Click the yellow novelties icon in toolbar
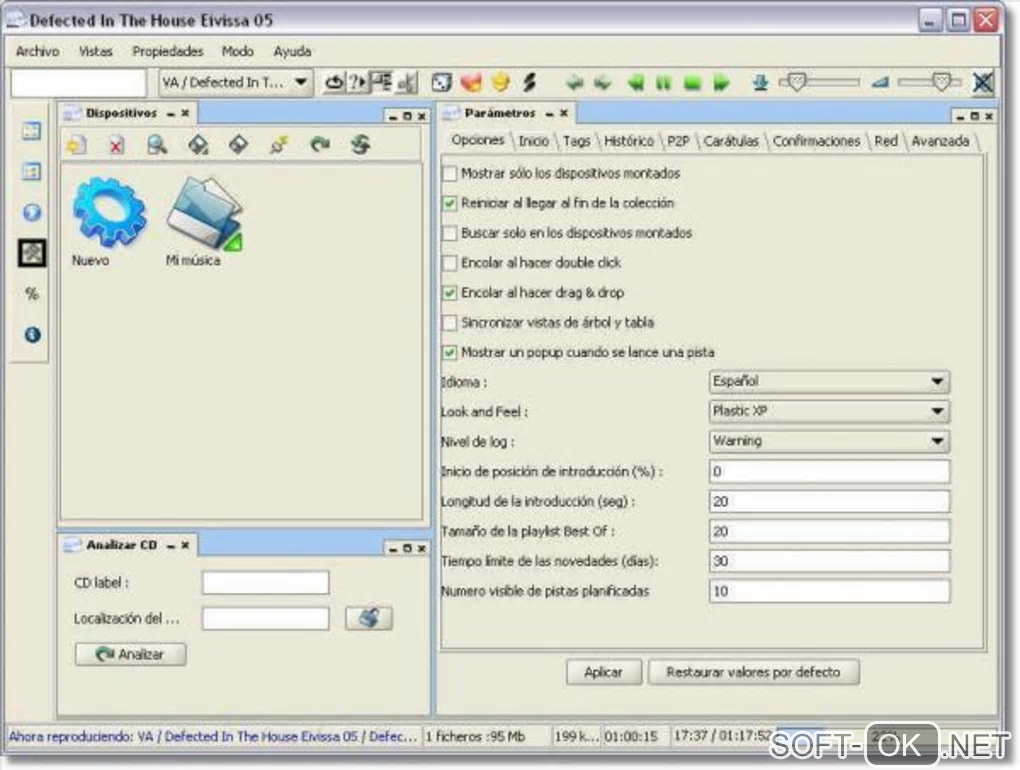 coord(500,83)
